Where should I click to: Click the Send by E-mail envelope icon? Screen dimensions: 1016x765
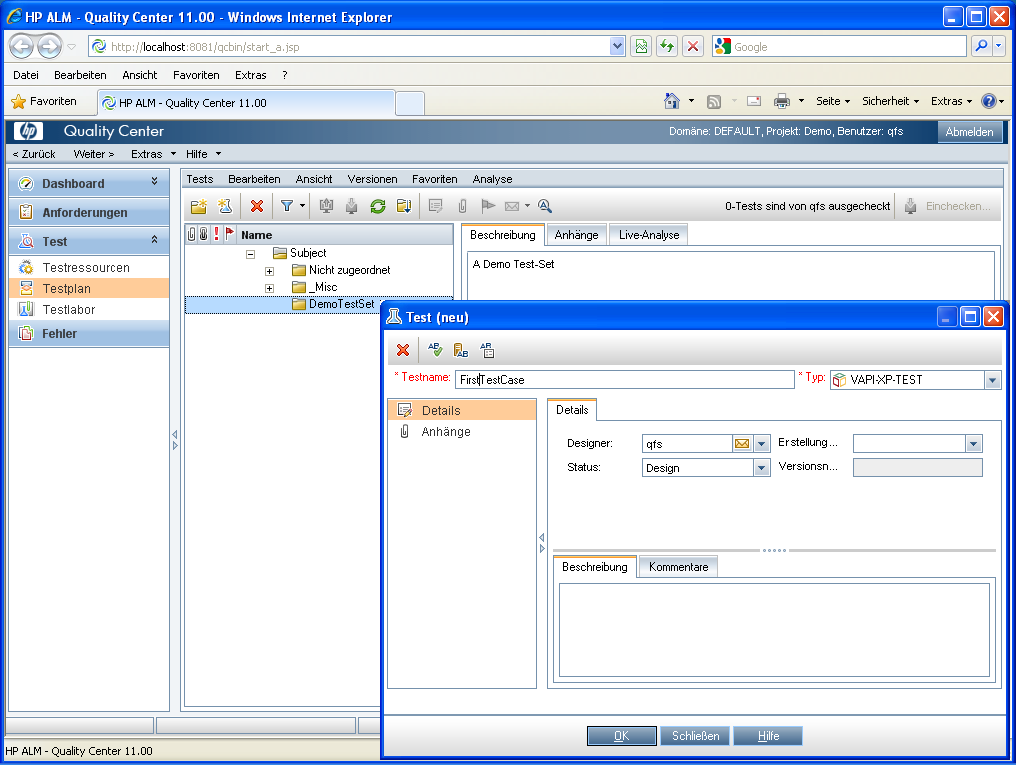[512, 206]
